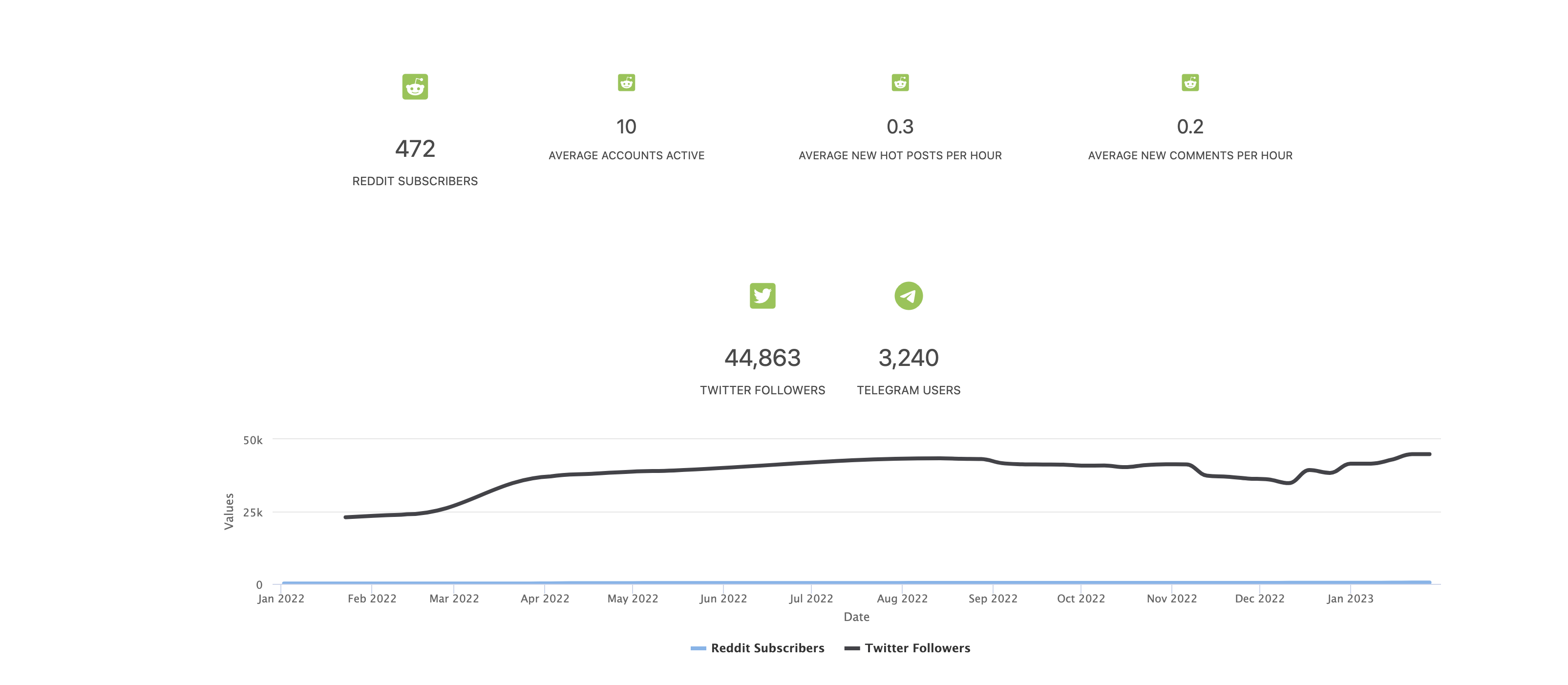Viewport: 1568px width, 685px height.
Task: Toggle Twitter Followers series in chart legend
Action: [917, 648]
